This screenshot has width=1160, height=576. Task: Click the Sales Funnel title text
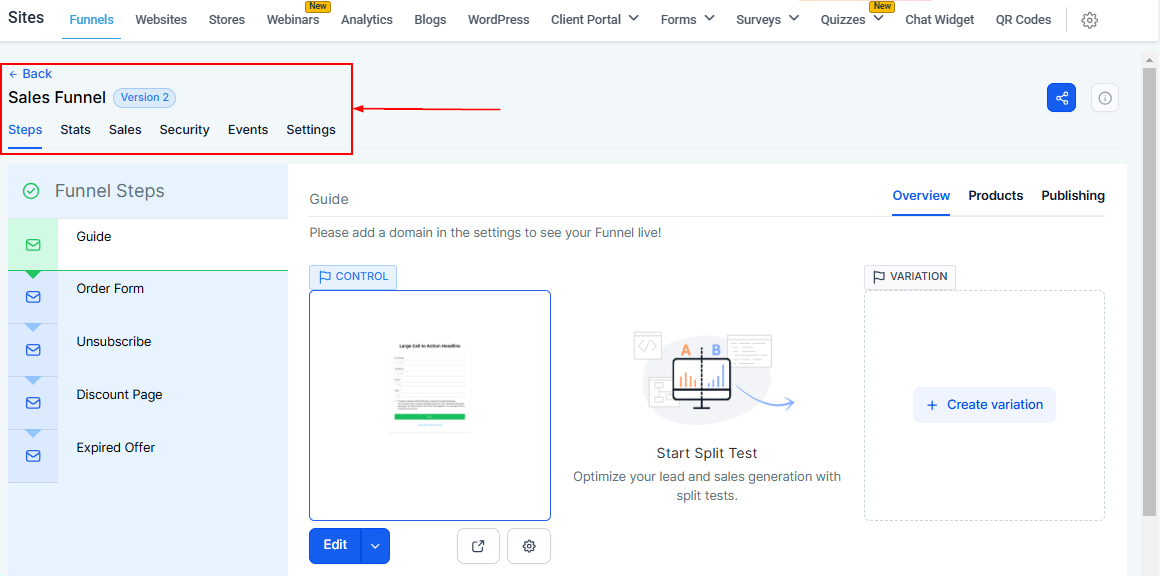click(x=57, y=98)
